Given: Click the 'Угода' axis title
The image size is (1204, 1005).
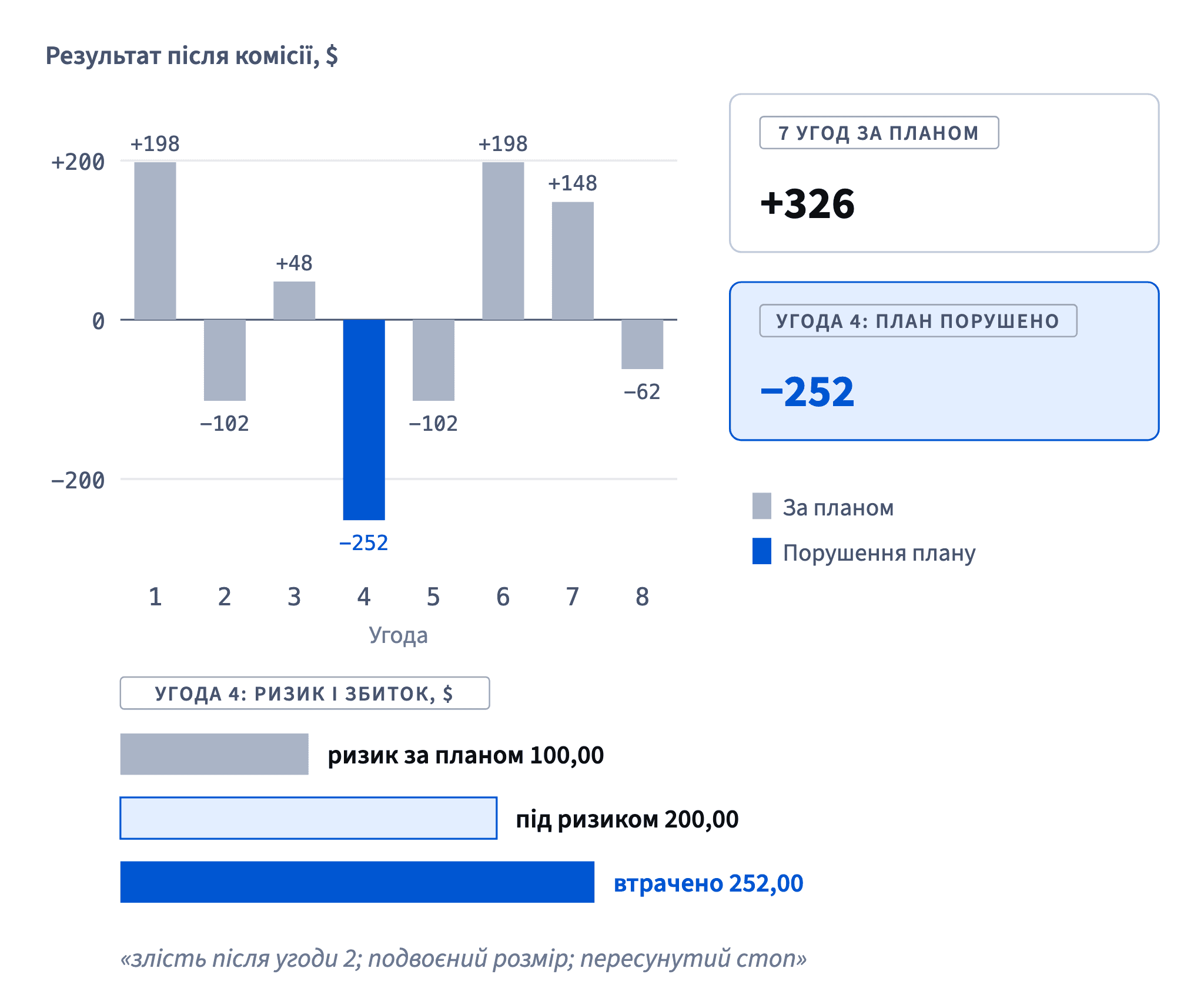Looking at the screenshot, I should 399,636.
